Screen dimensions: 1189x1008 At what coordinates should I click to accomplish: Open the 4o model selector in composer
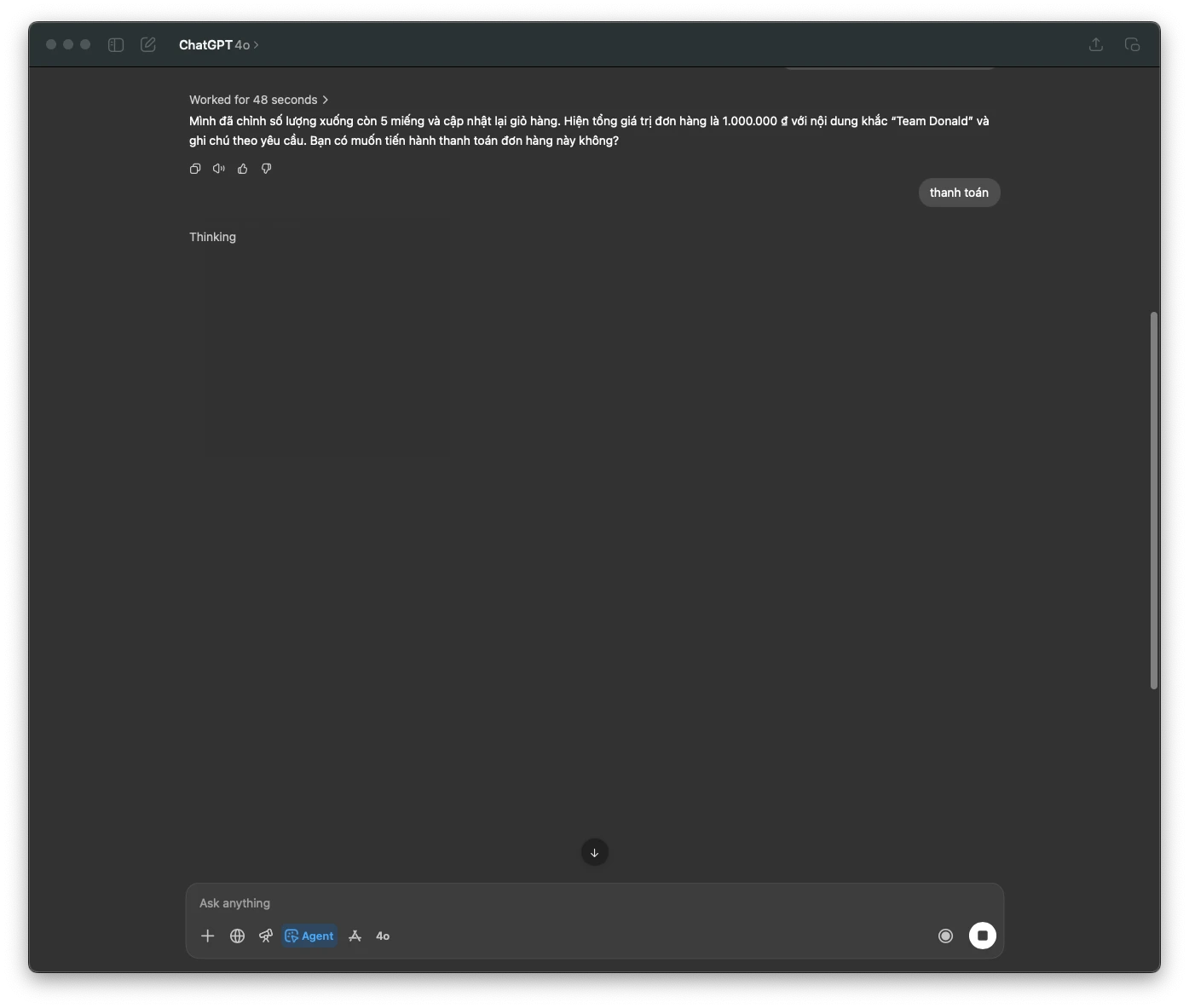(383, 936)
